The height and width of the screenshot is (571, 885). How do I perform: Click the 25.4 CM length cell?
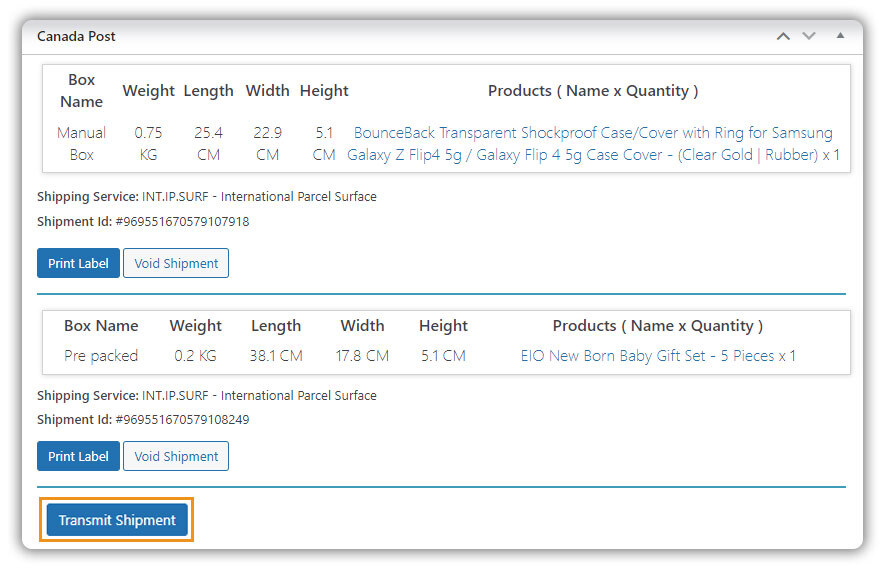coord(208,143)
